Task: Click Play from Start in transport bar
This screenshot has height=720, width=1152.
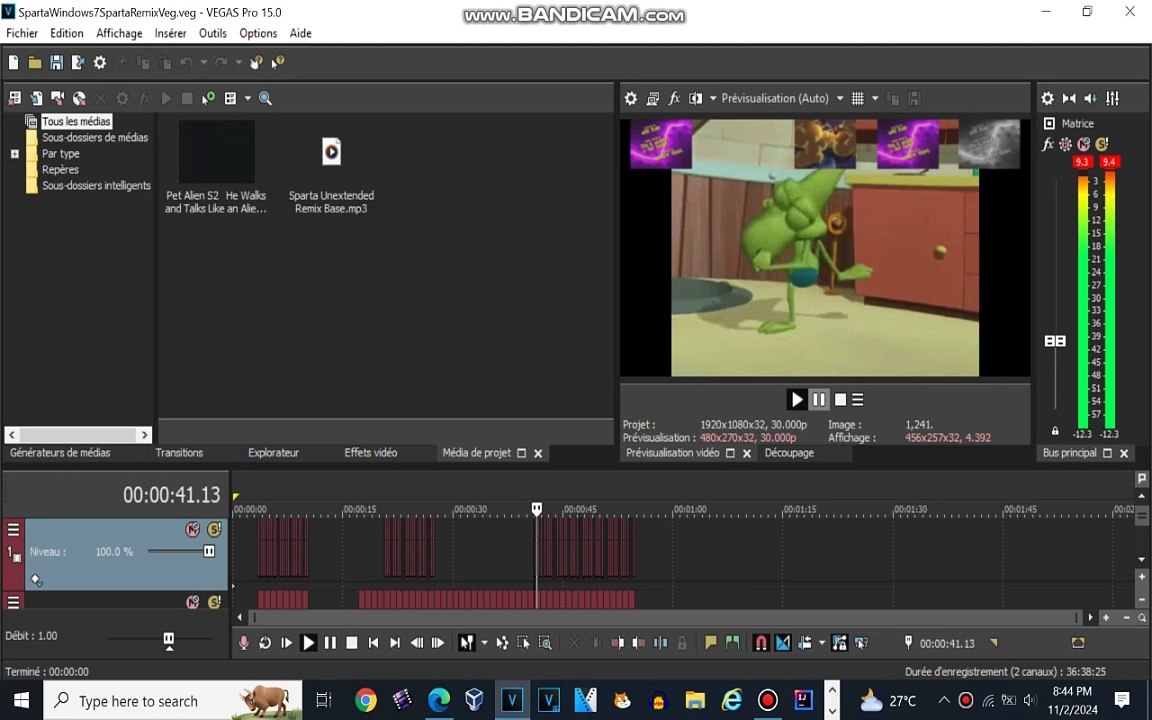Action: 287,643
